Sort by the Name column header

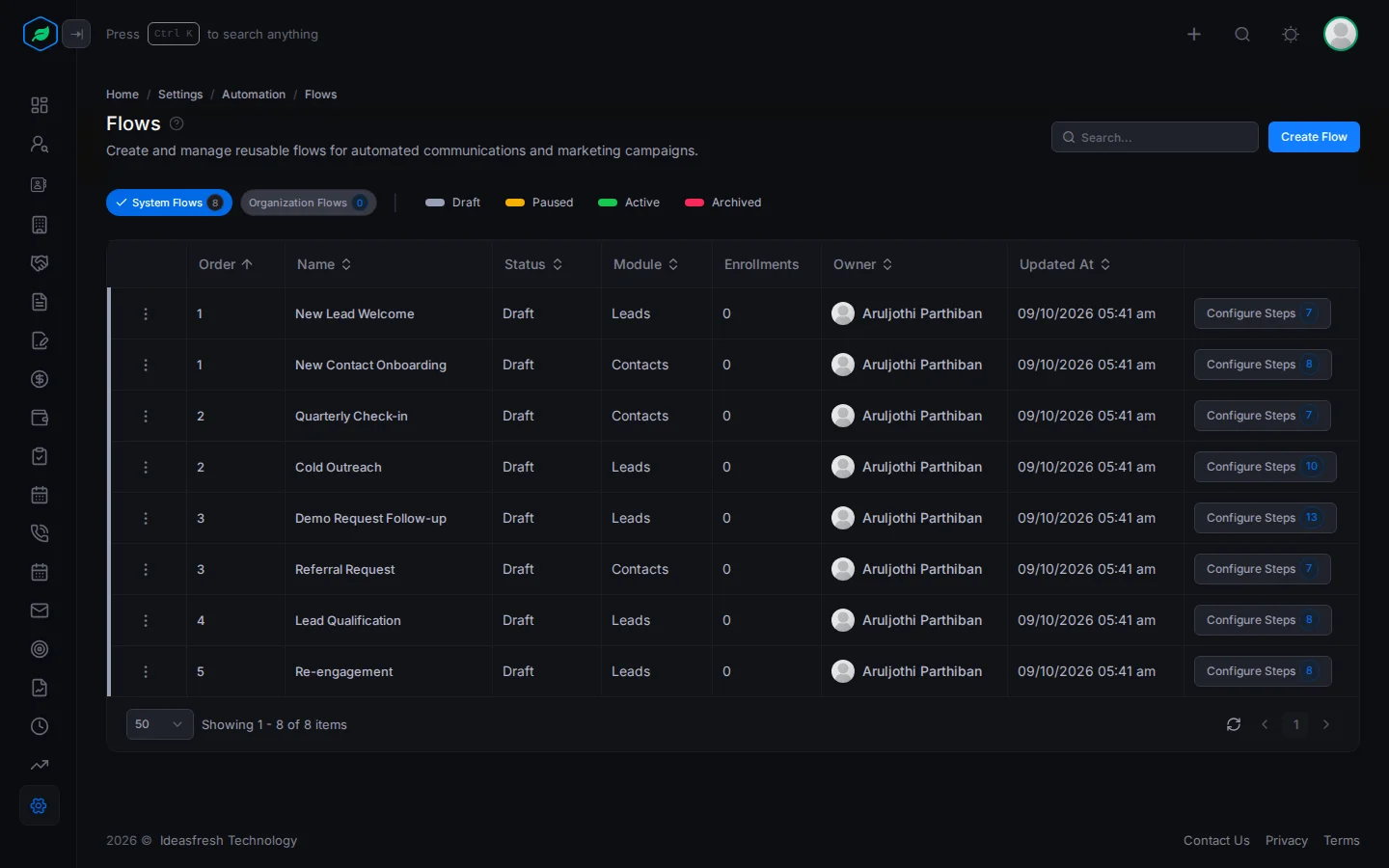point(324,264)
